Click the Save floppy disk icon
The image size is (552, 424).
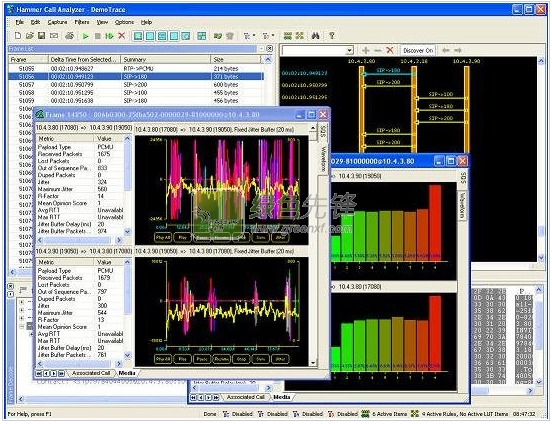tap(42, 36)
